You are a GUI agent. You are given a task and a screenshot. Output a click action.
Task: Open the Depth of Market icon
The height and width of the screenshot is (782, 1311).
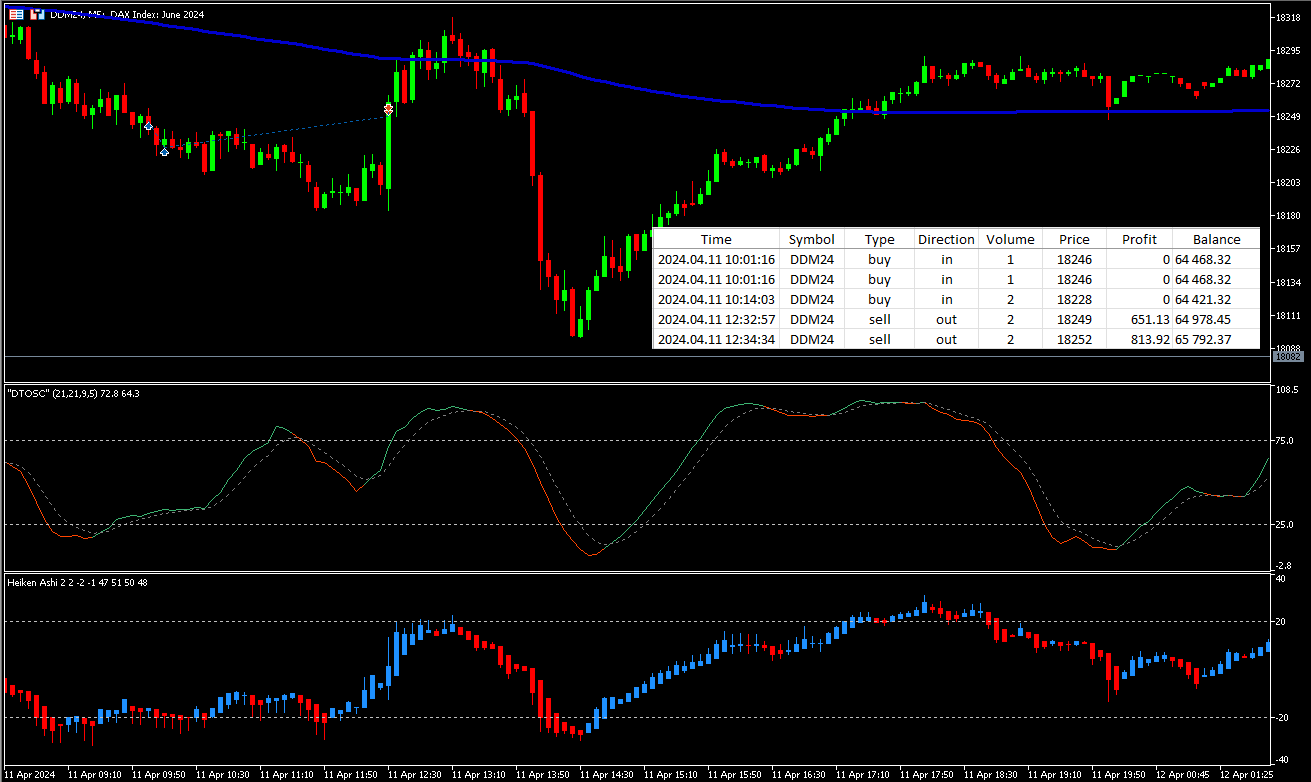(x=16, y=14)
